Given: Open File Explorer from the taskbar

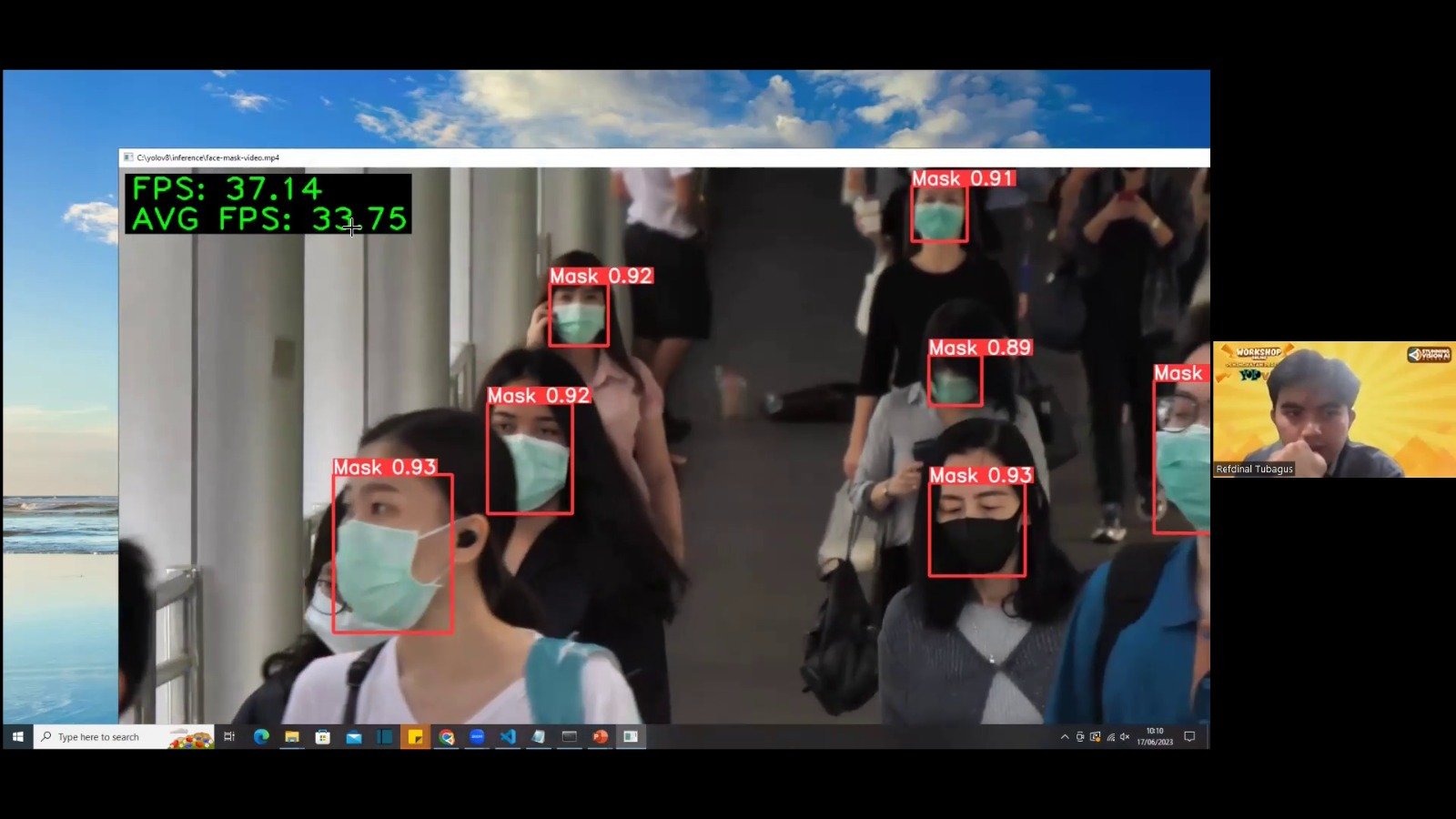Looking at the screenshot, I should [292, 737].
